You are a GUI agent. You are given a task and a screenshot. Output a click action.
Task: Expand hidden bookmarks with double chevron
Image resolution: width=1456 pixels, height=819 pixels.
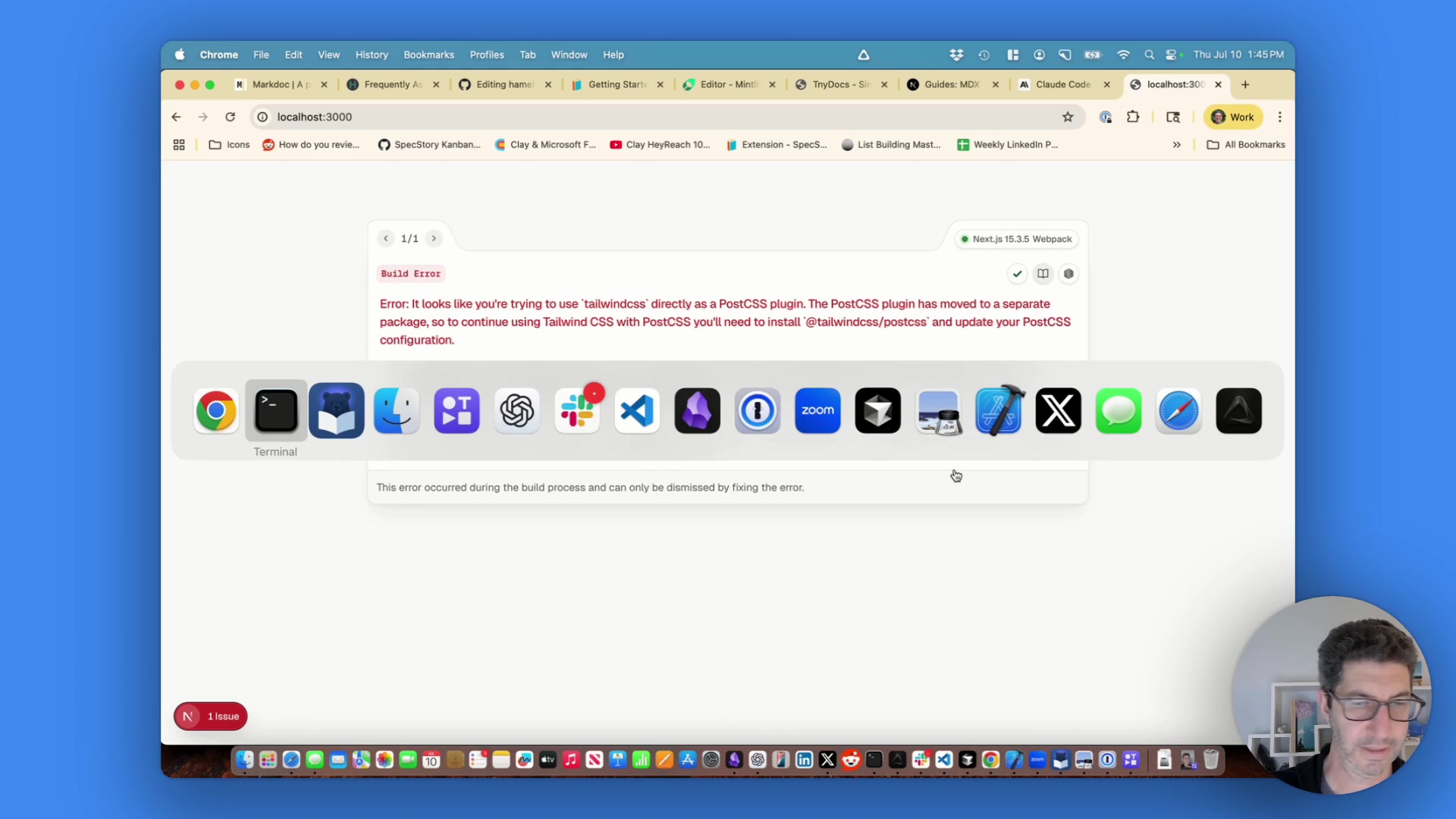(1177, 145)
